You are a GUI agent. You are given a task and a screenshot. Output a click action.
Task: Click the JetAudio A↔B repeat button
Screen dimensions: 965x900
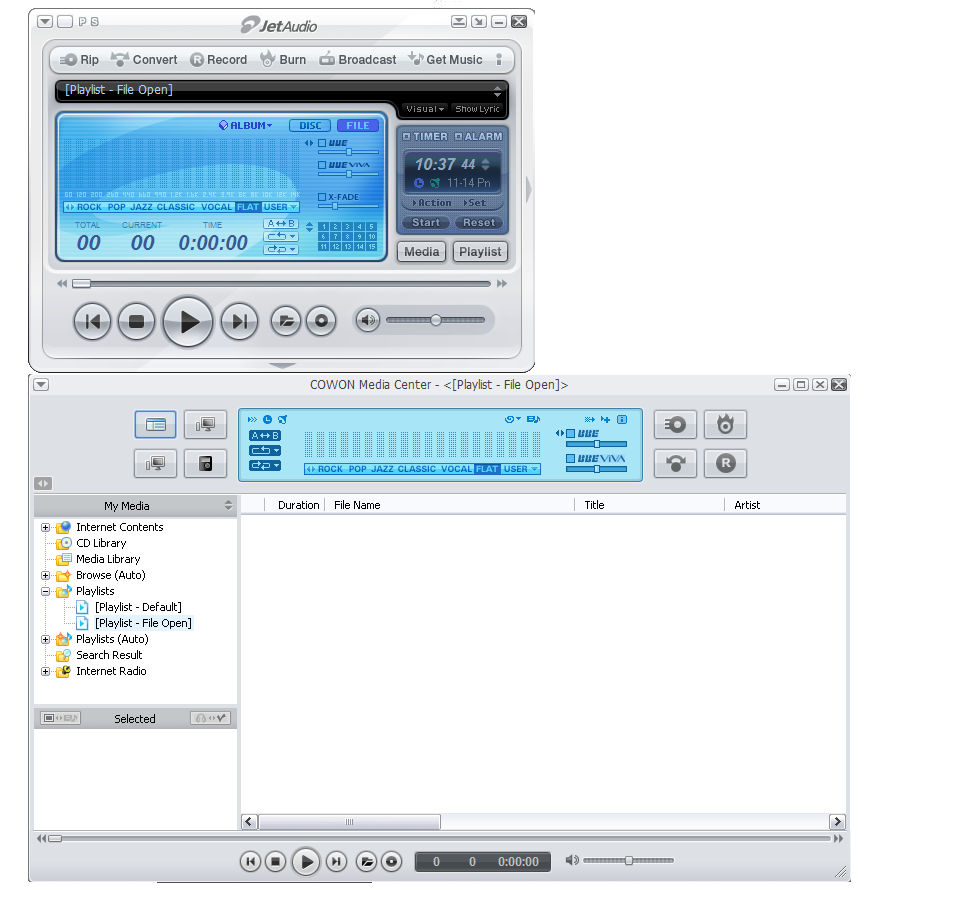(281, 224)
